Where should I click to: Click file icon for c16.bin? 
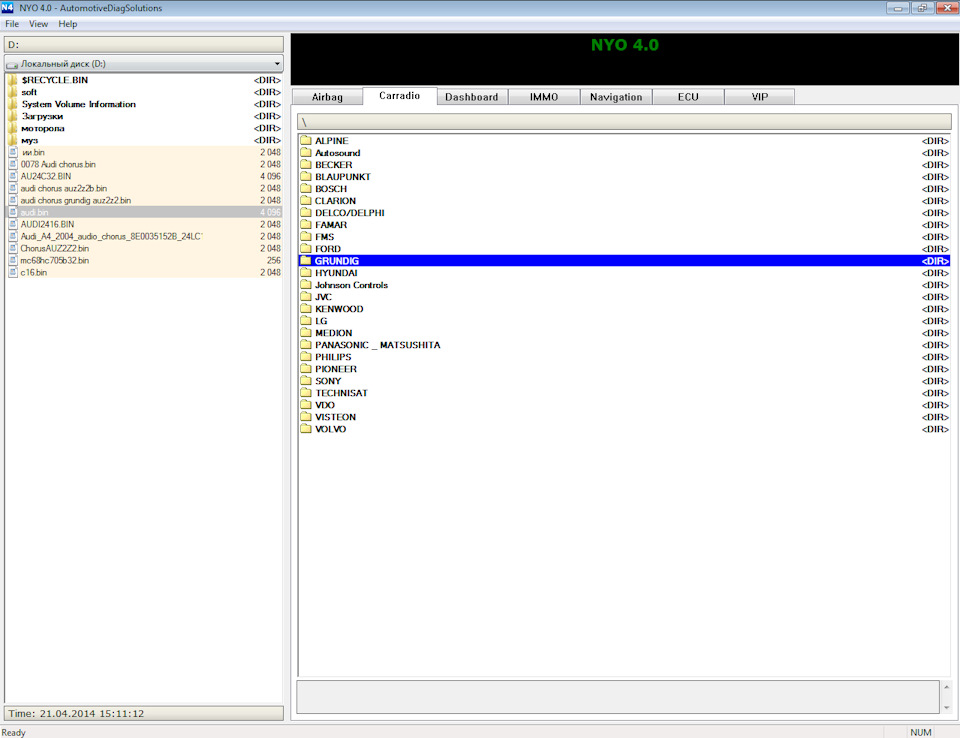(13, 273)
